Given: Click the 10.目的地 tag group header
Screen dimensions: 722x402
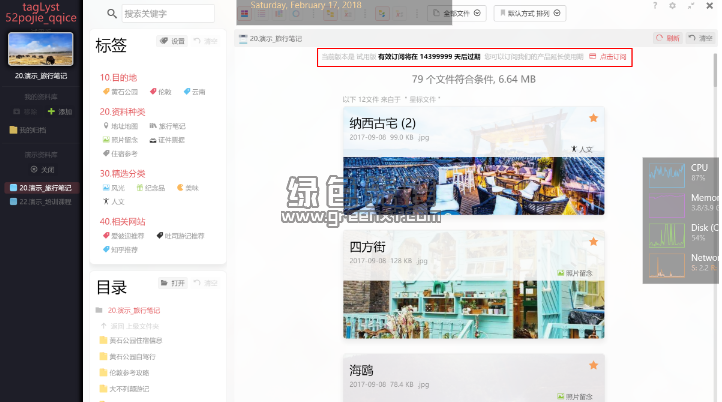Looking at the screenshot, I should pos(118,77).
